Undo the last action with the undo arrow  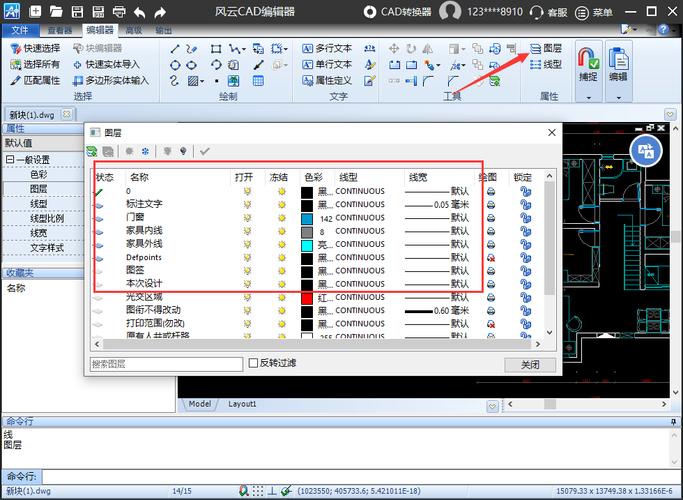click(x=139, y=12)
